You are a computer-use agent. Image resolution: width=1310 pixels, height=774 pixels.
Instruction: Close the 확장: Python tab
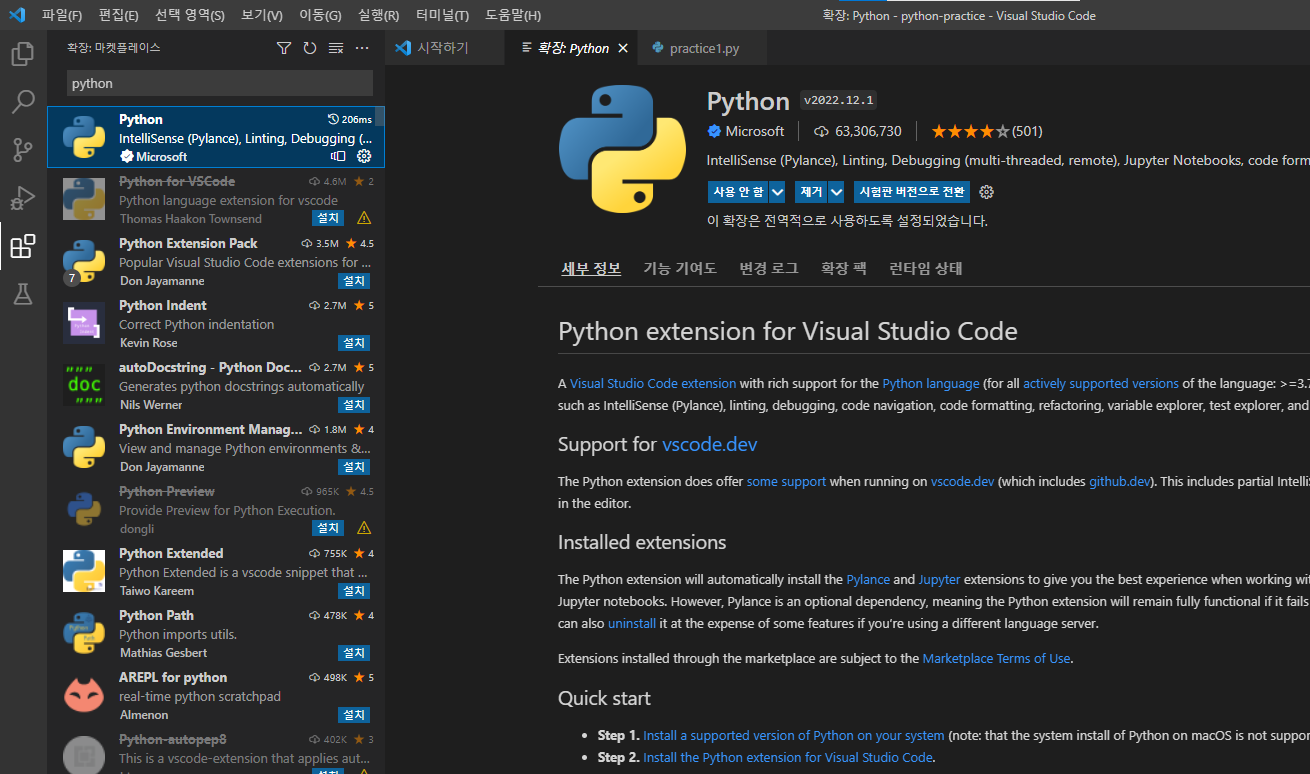tap(624, 48)
